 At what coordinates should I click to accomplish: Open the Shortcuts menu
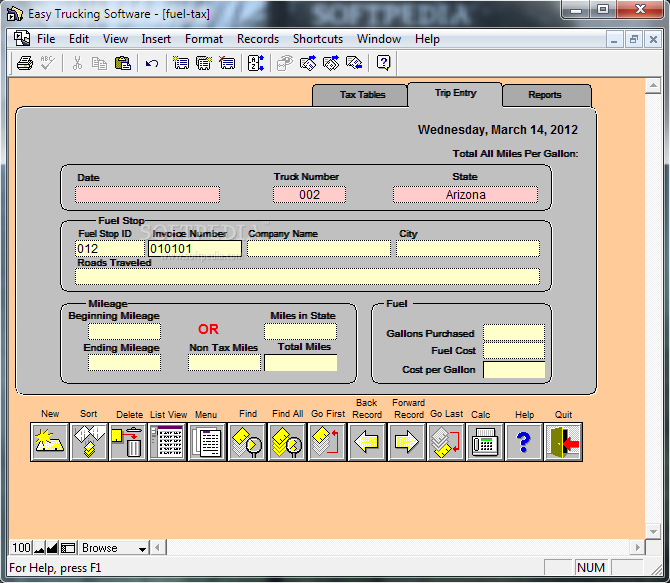pyautogui.click(x=317, y=39)
